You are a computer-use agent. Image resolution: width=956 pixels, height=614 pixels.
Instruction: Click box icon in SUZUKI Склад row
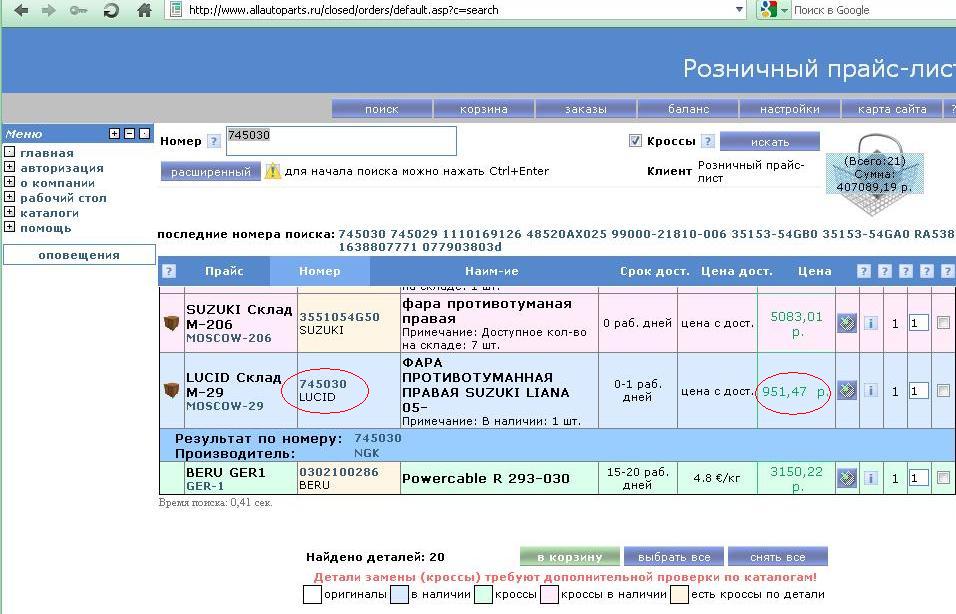point(172,323)
